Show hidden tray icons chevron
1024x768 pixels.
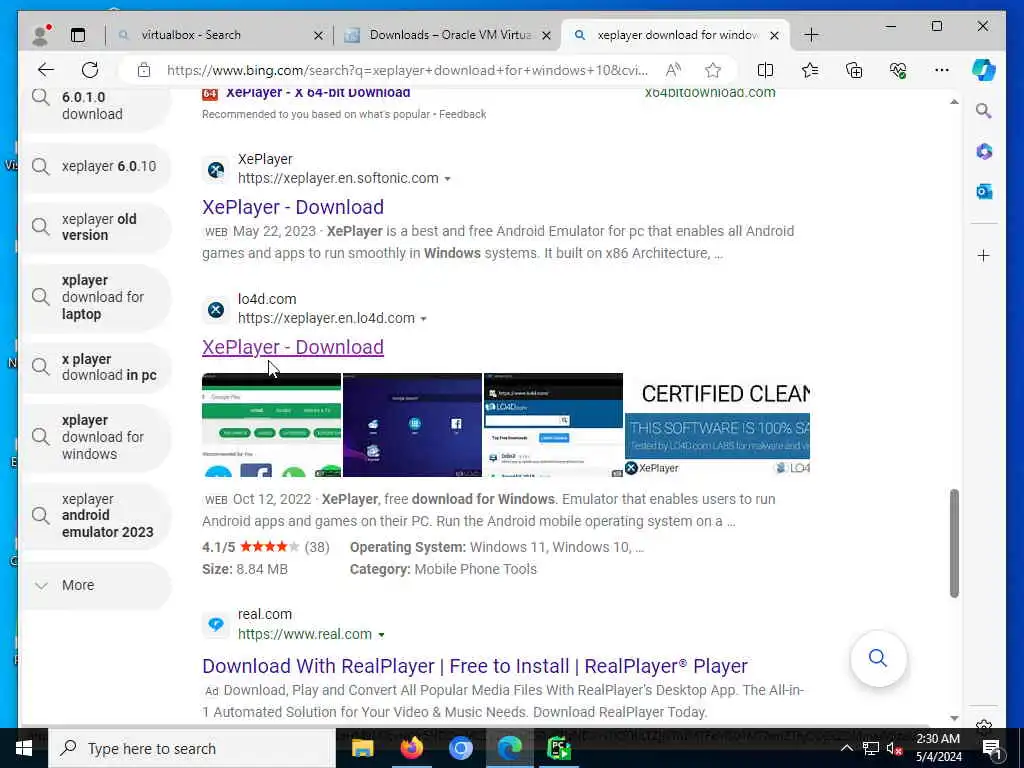tap(847, 748)
